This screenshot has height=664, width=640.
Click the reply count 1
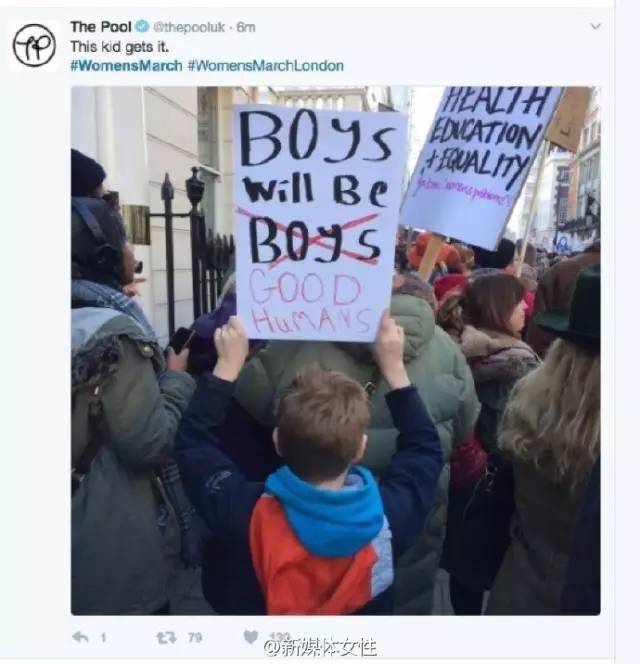coord(103,637)
